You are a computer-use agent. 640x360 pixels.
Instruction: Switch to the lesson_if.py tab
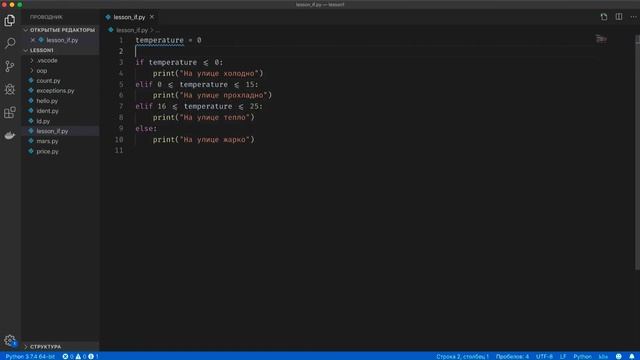[129, 17]
